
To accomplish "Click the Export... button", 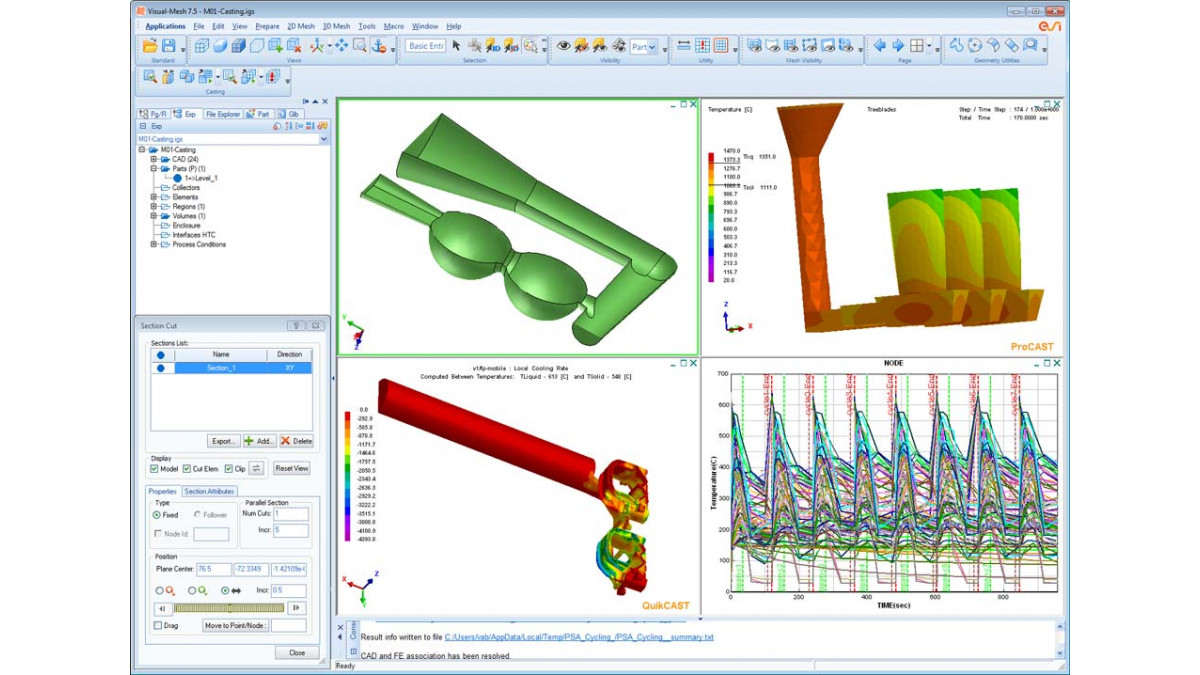I will tap(224, 441).
